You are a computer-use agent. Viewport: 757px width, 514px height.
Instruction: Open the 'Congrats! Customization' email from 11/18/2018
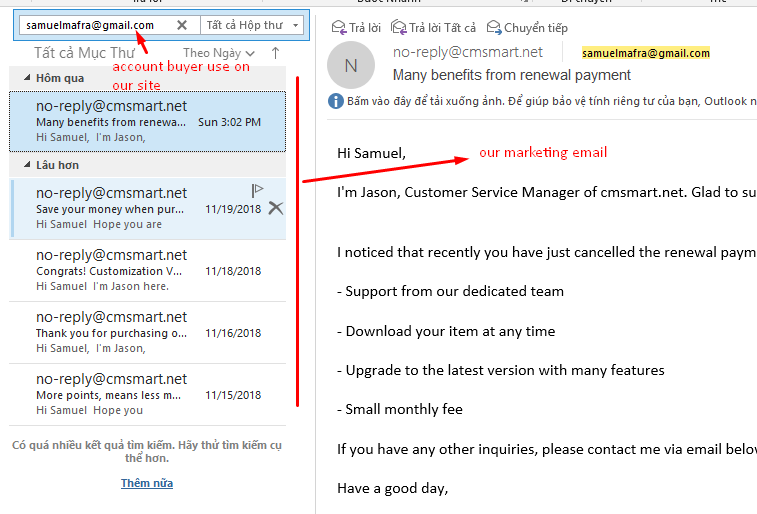(147, 270)
